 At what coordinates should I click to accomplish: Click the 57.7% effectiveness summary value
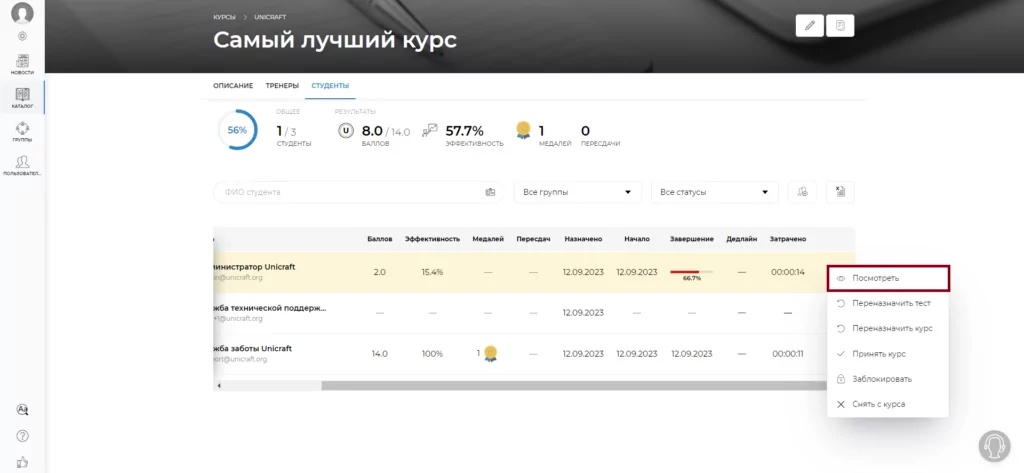coord(464,131)
